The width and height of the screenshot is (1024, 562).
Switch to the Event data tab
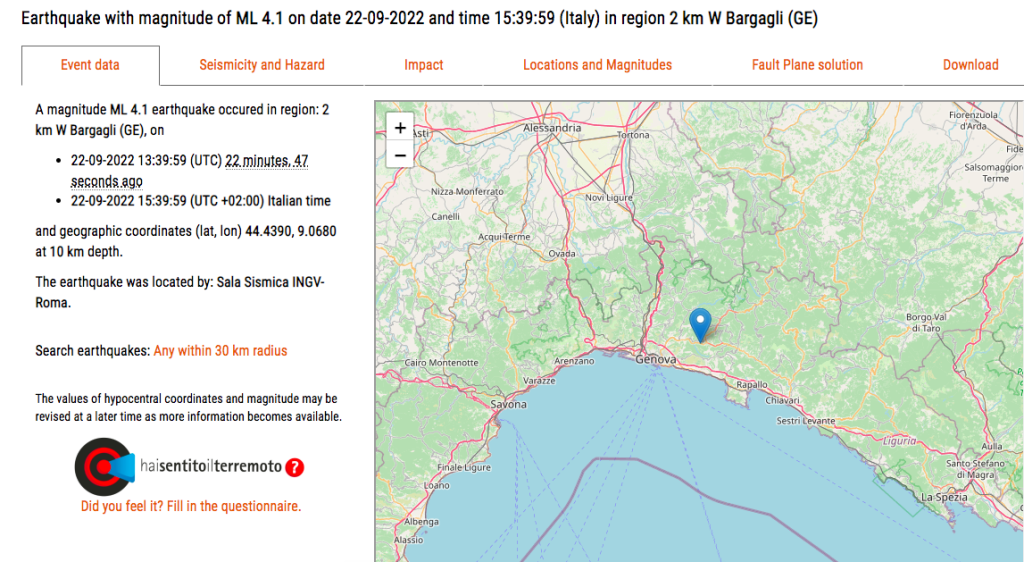(90, 65)
